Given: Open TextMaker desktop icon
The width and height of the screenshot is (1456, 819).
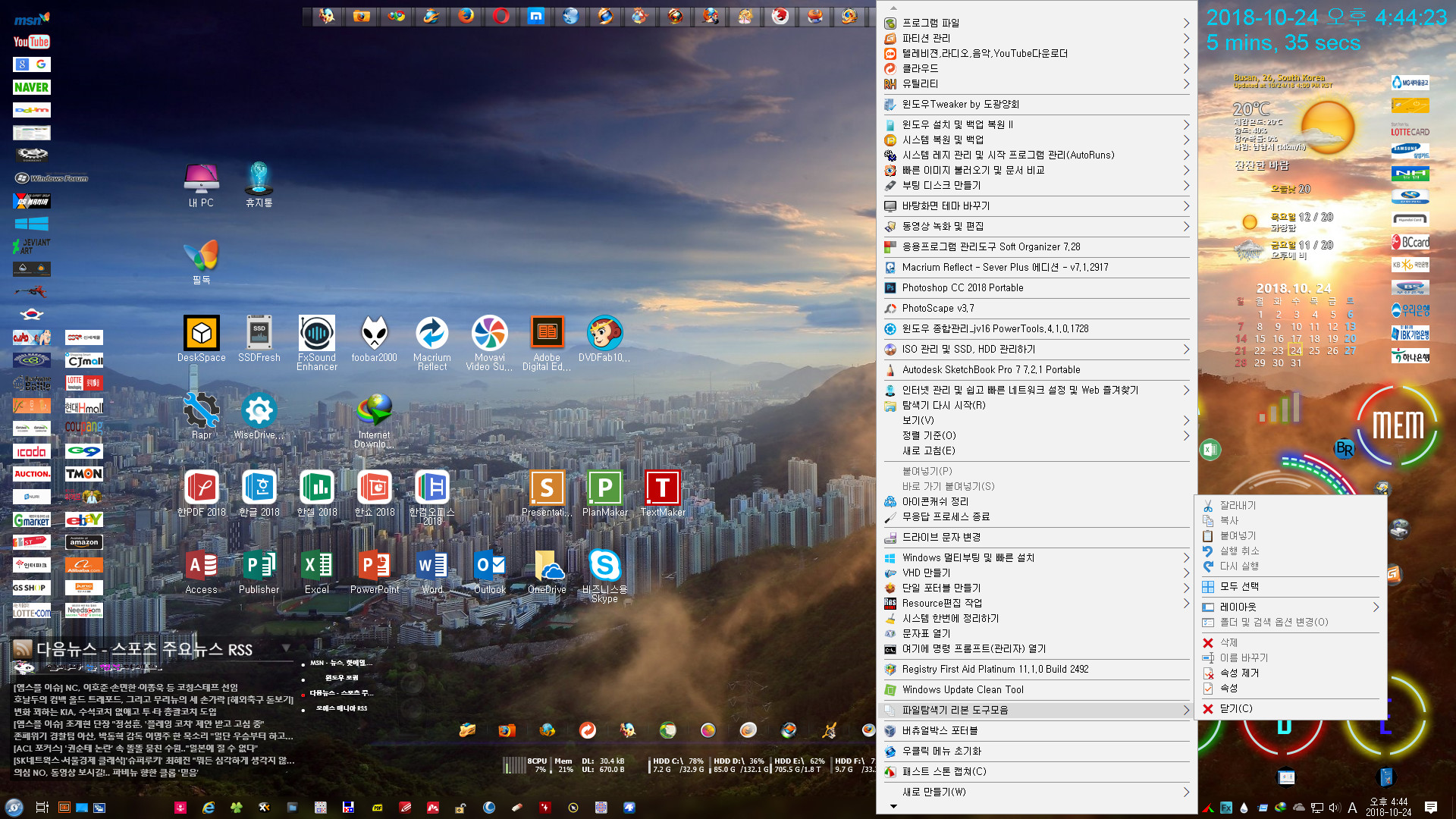Looking at the screenshot, I should point(662,493).
